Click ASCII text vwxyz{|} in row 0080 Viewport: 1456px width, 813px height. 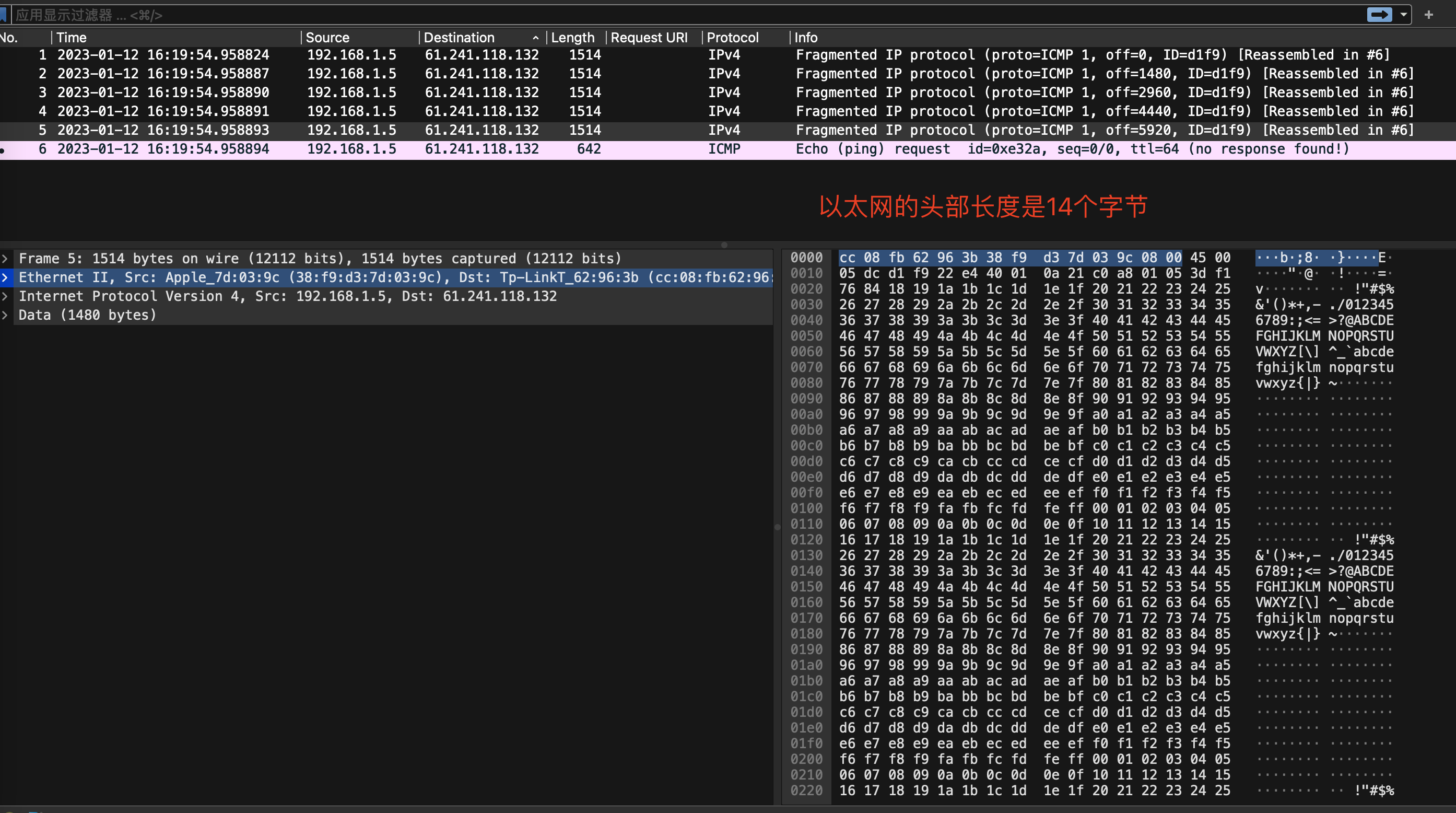[1288, 383]
